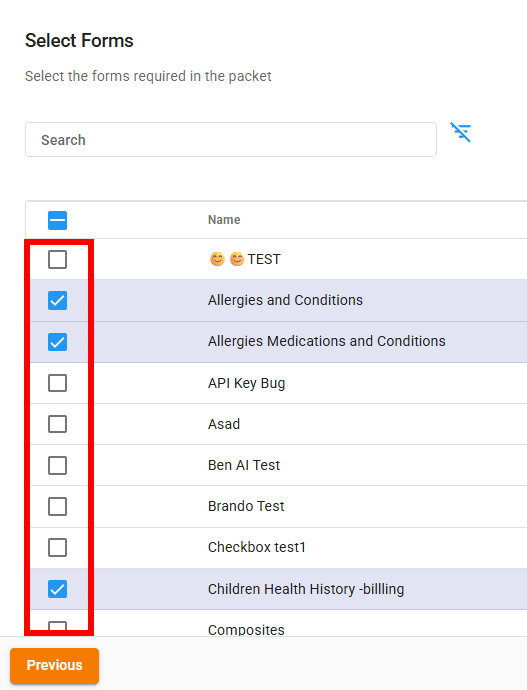Click the Name column header
This screenshot has width=527, height=690.
224,220
